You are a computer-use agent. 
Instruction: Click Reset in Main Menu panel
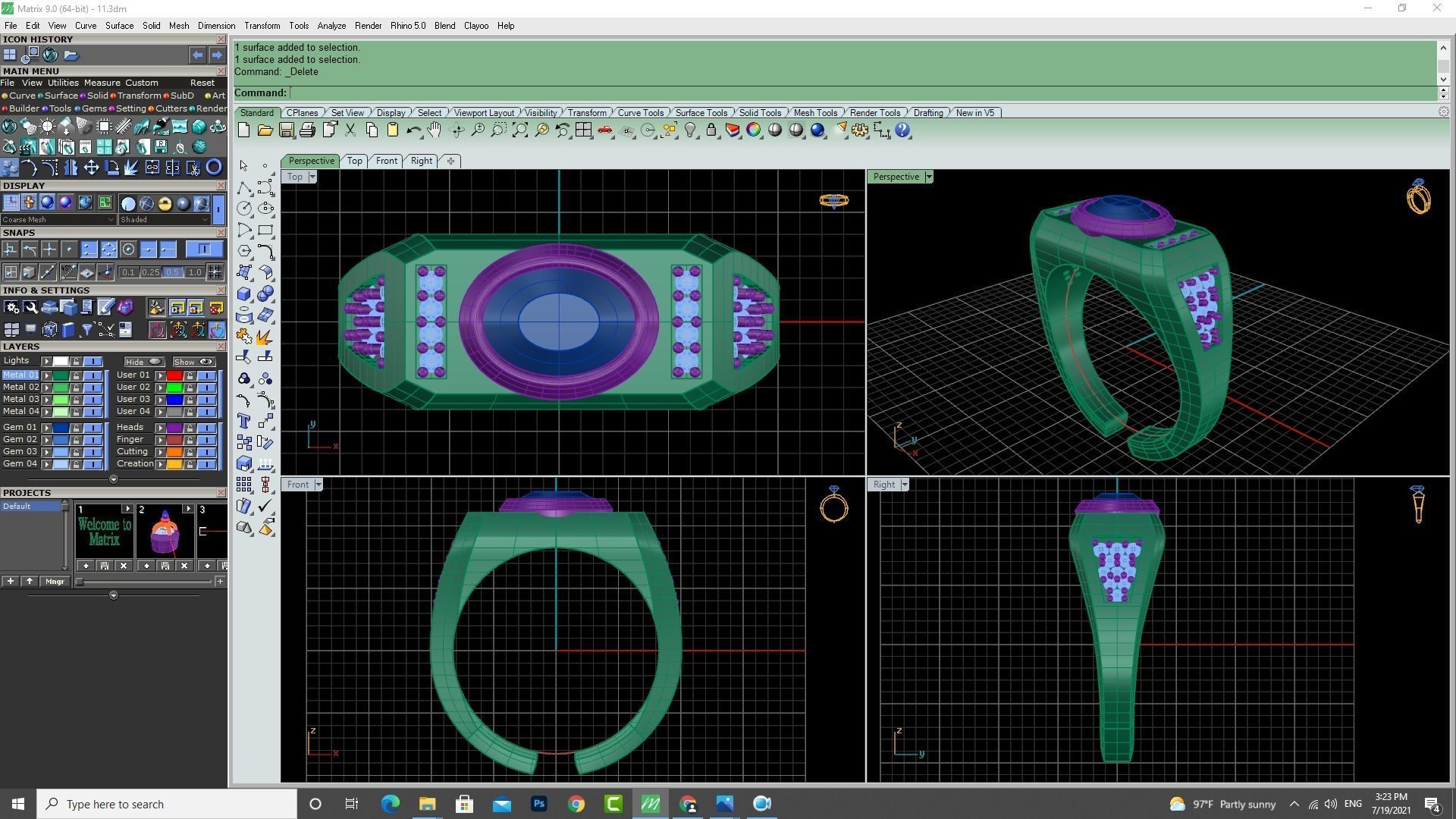point(202,83)
